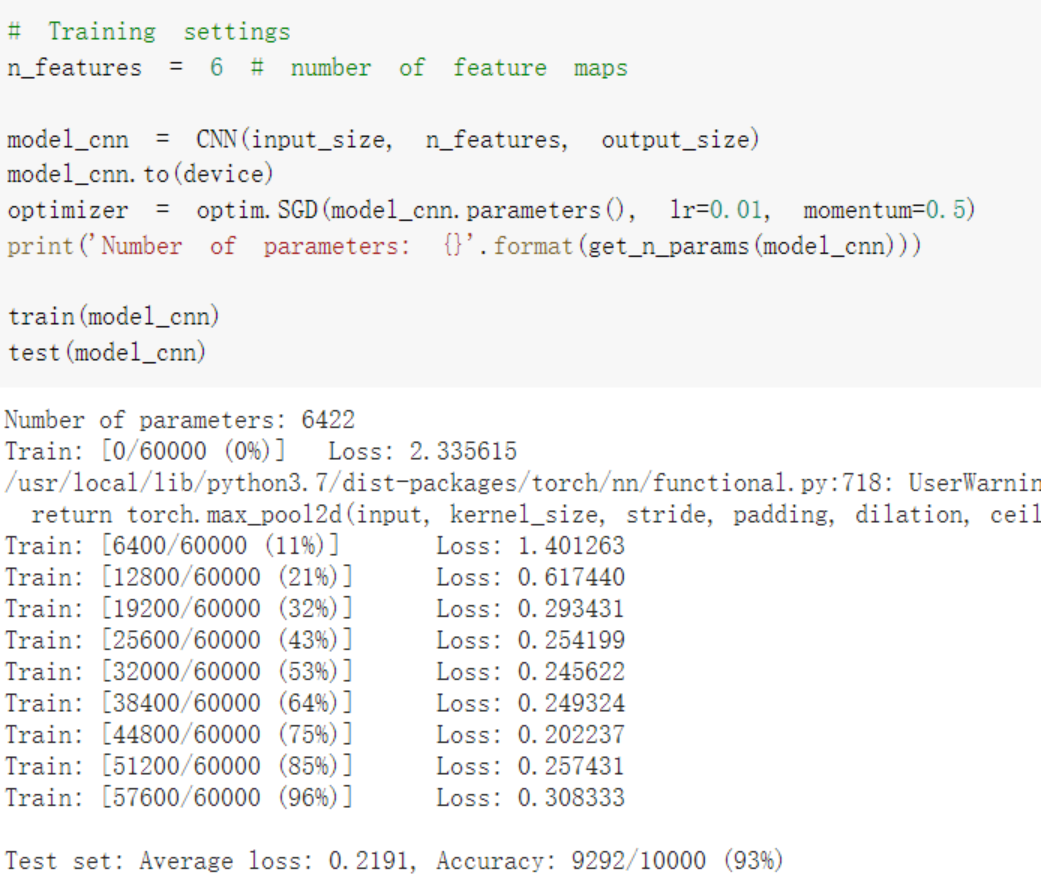Click the '# Training settings' comment line
The height and width of the screenshot is (877, 1049).
(x=148, y=32)
